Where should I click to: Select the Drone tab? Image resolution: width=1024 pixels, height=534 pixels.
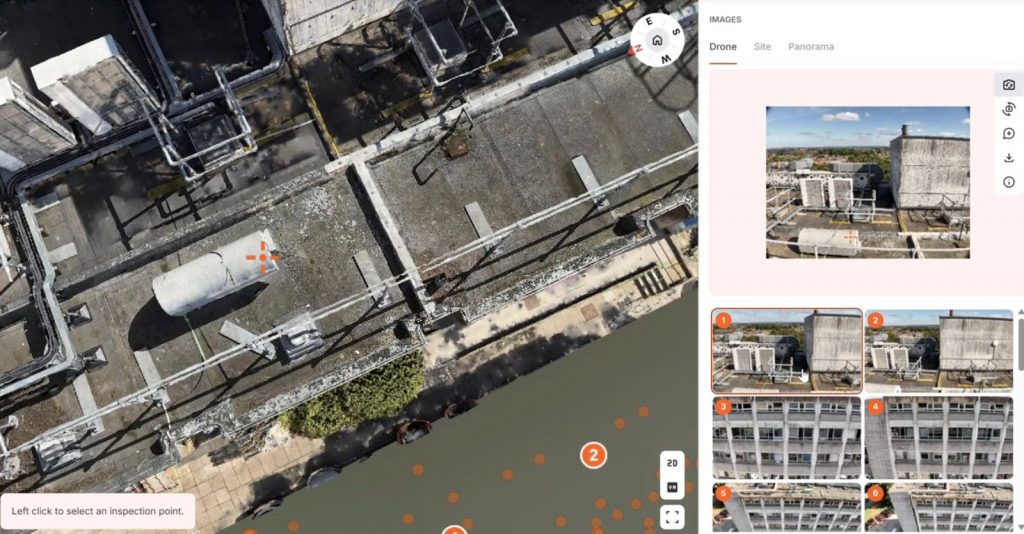[x=722, y=47]
